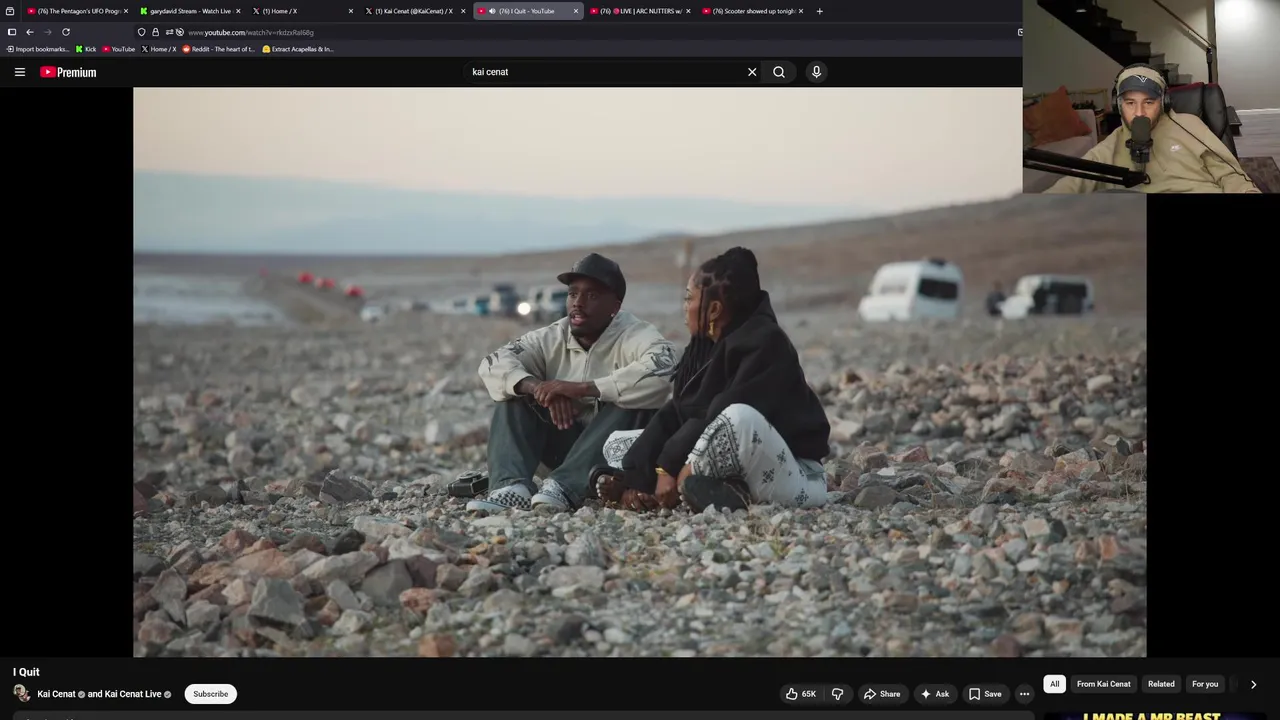The width and height of the screenshot is (1280, 720).
Task: Open the Kick bookmark
Action: coord(86,49)
